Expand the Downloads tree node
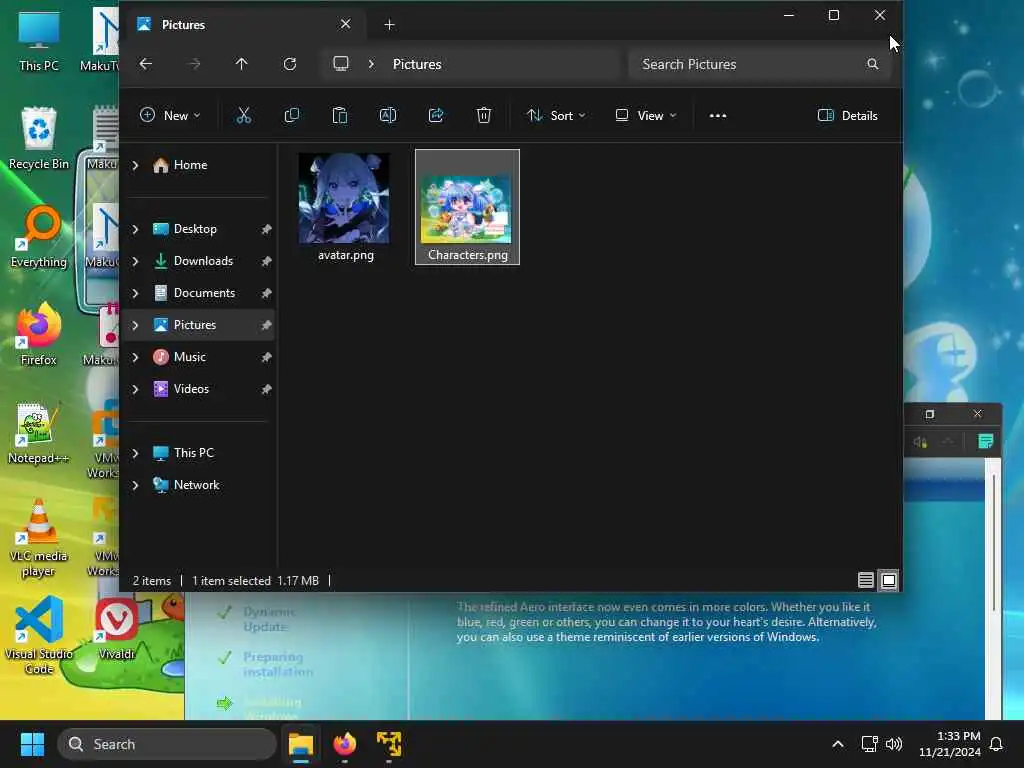 [135, 261]
